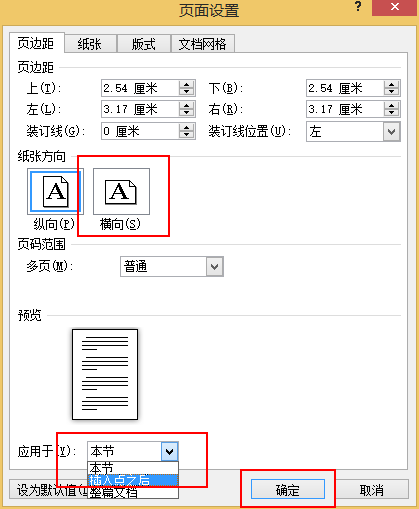Click the 右(R) margin input field
The image size is (419, 509).
[x=345, y=109]
